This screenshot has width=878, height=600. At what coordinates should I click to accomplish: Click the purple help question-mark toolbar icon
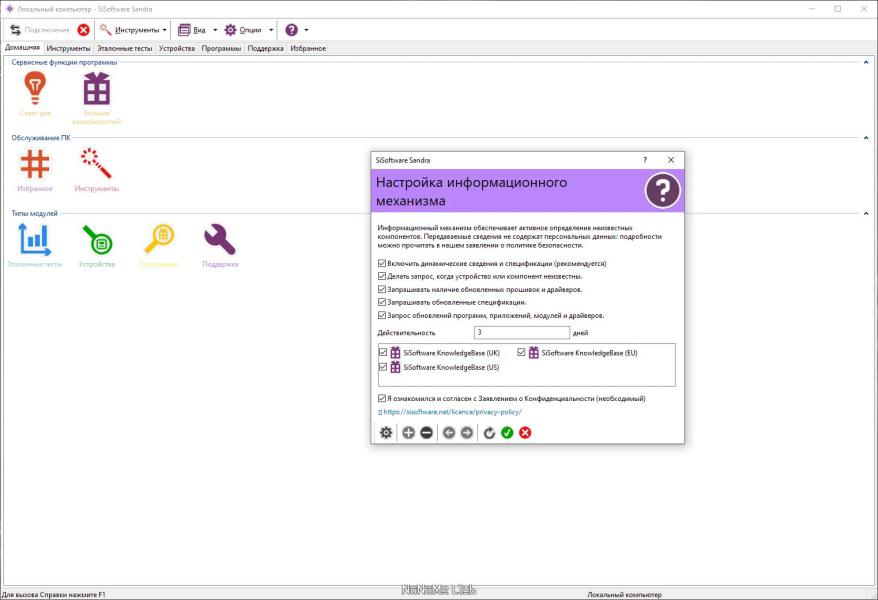[292, 30]
